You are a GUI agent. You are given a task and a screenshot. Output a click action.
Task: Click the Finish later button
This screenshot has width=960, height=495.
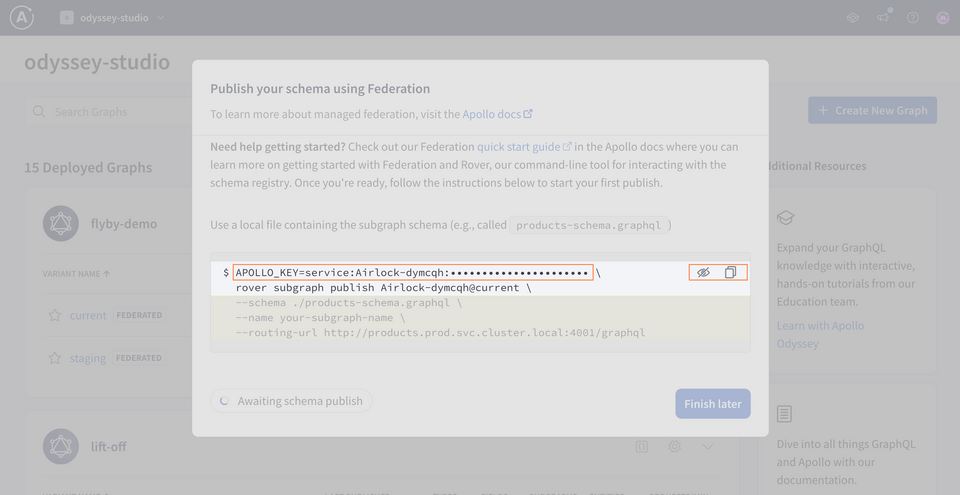pos(713,404)
